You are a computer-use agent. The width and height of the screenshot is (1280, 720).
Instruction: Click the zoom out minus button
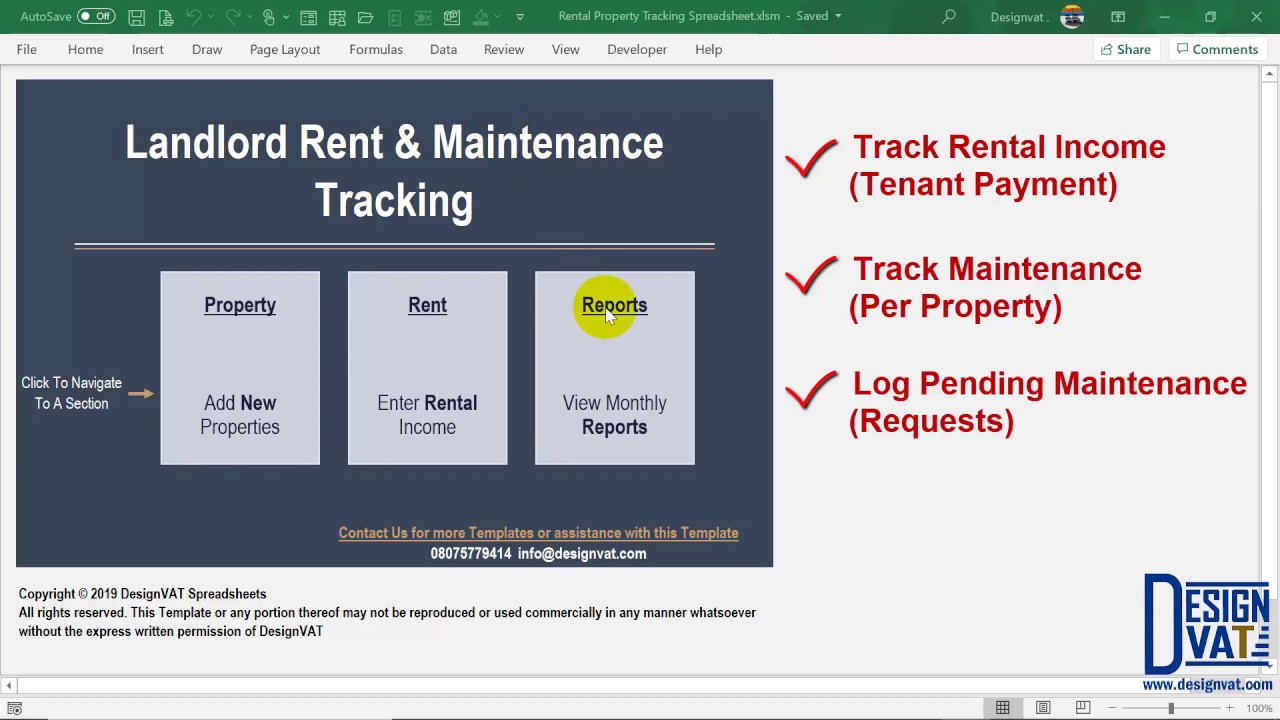1111,708
